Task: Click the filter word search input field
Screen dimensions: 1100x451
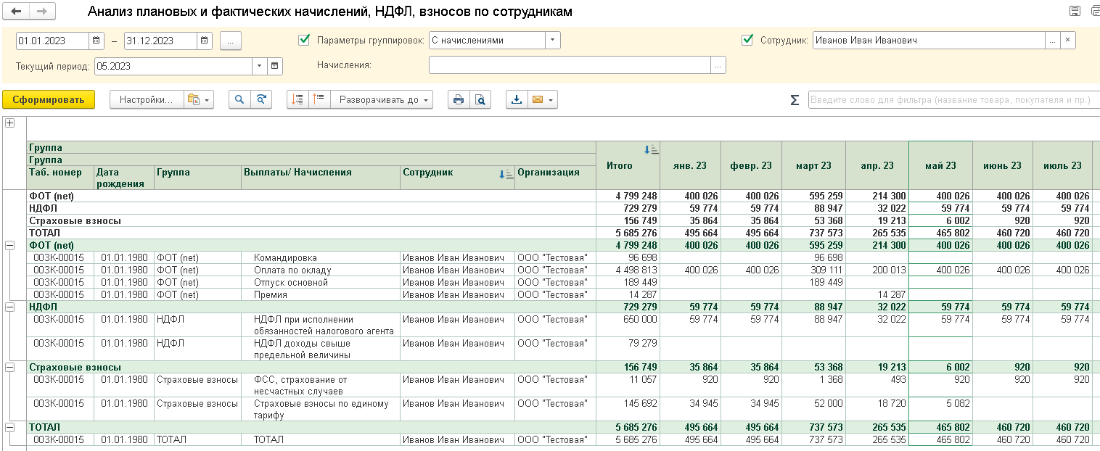Action: [x=954, y=100]
